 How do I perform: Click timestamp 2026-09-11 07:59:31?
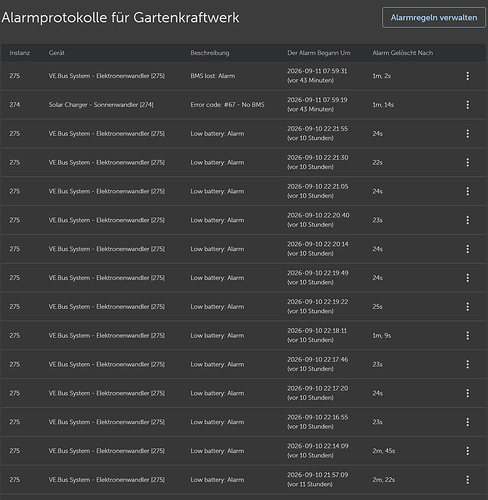tap(317, 71)
